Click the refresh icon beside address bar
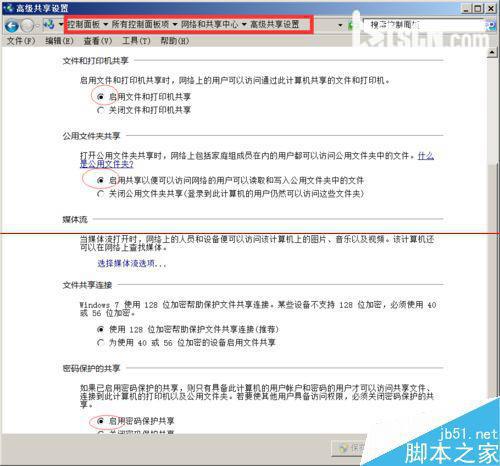This screenshot has height=466, width=500. click(x=351, y=25)
